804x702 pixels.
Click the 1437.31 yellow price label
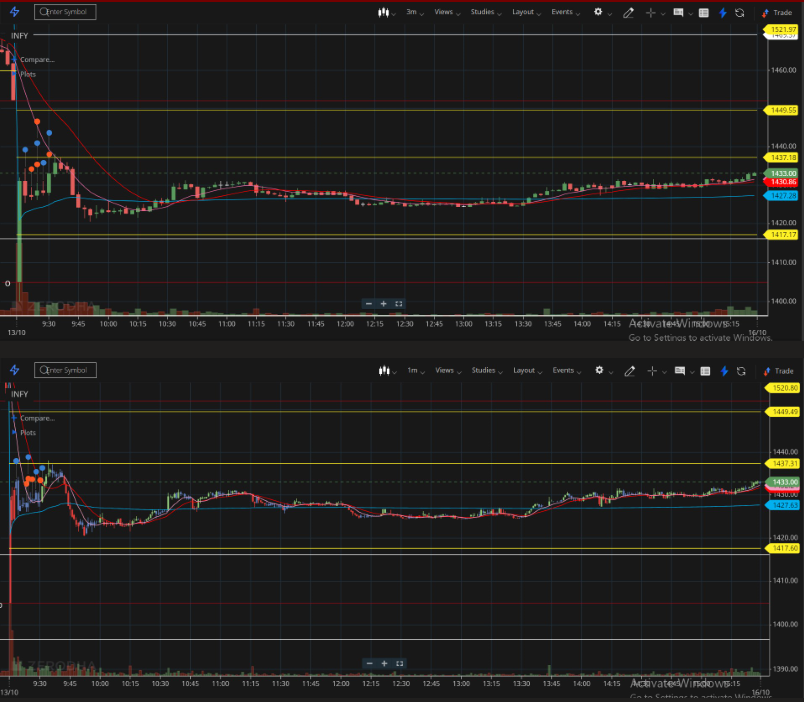782,464
